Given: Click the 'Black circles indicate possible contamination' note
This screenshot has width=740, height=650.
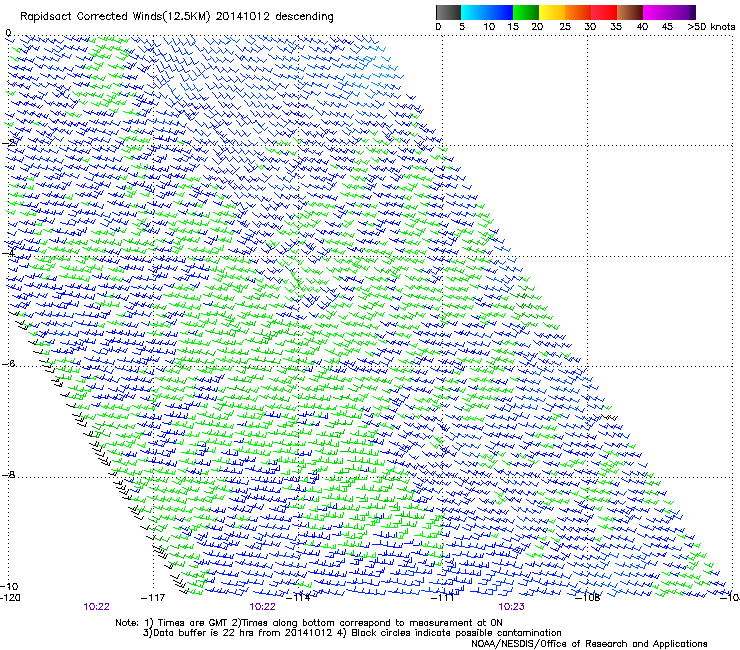Looking at the screenshot, I should pos(456,633).
